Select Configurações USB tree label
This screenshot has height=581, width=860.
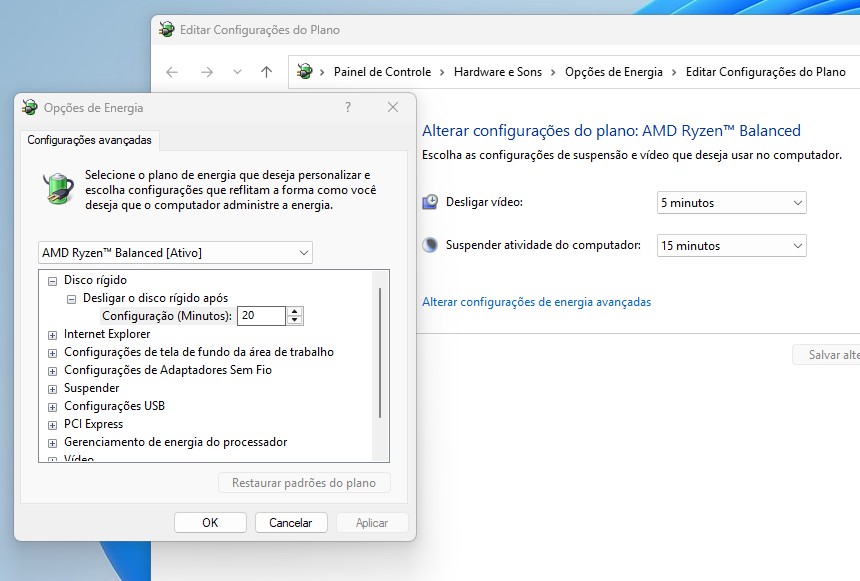[x=114, y=406]
